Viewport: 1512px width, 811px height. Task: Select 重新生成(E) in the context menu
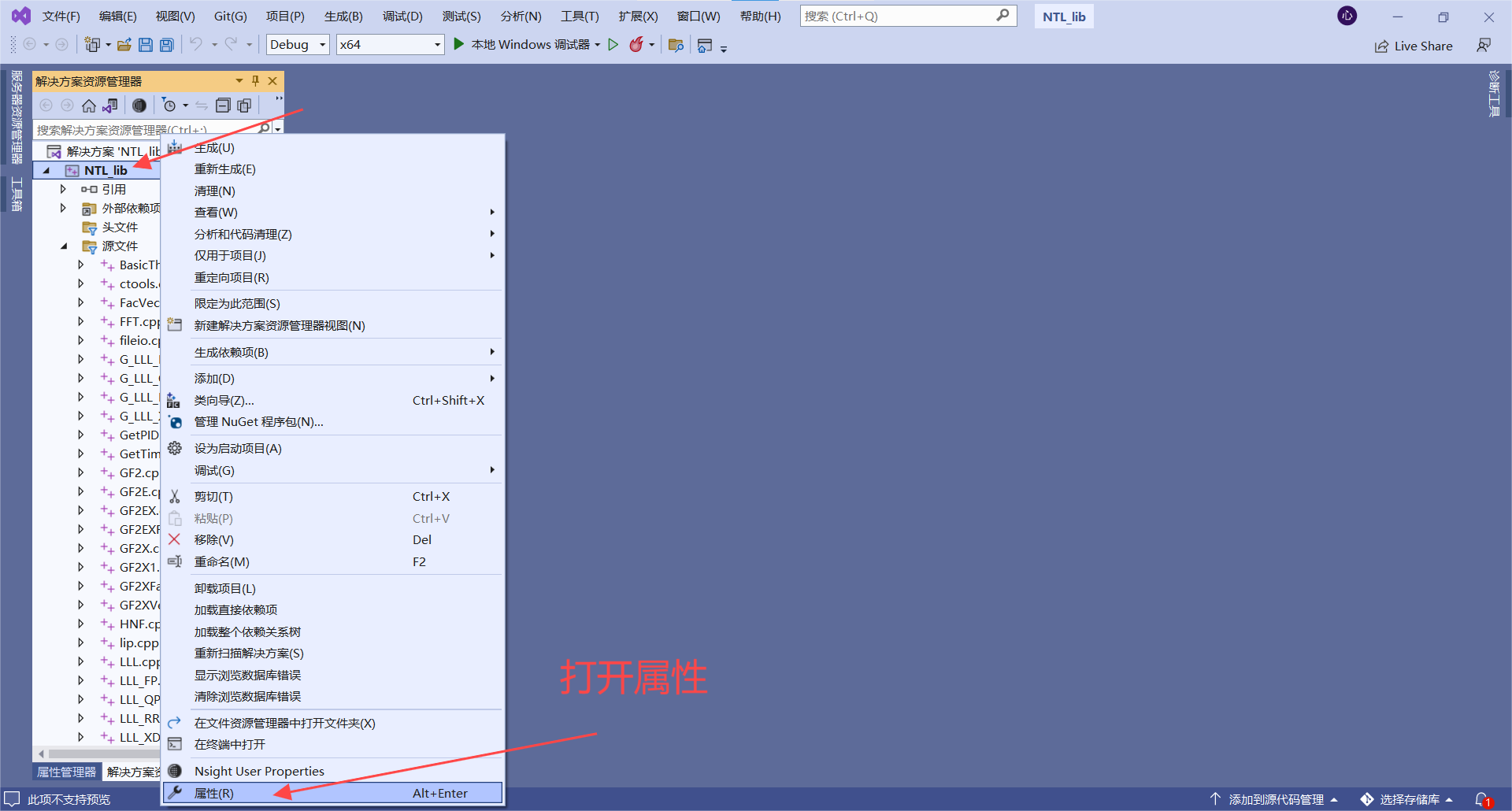tap(332, 169)
